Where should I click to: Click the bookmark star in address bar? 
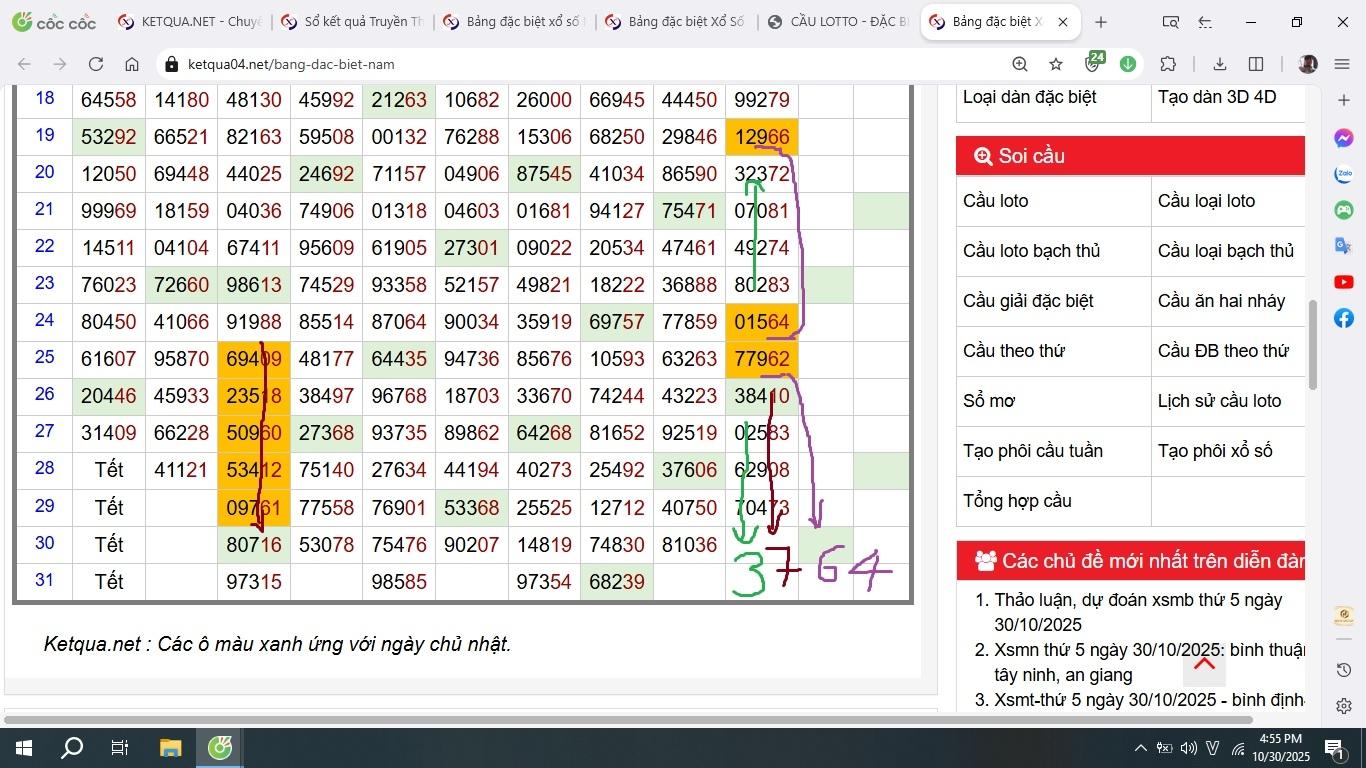(1056, 64)
